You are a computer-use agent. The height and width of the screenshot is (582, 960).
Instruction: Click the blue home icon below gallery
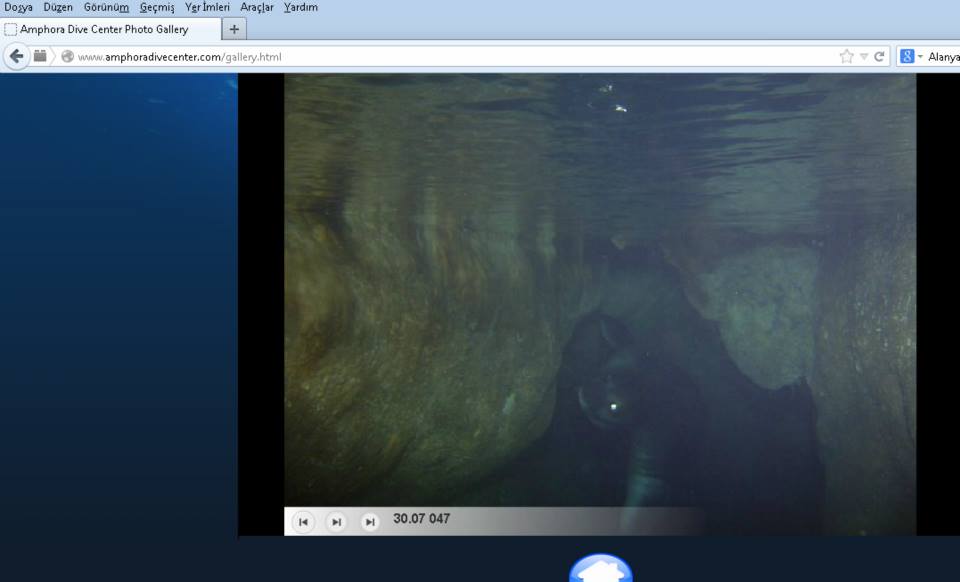[600, 570]
